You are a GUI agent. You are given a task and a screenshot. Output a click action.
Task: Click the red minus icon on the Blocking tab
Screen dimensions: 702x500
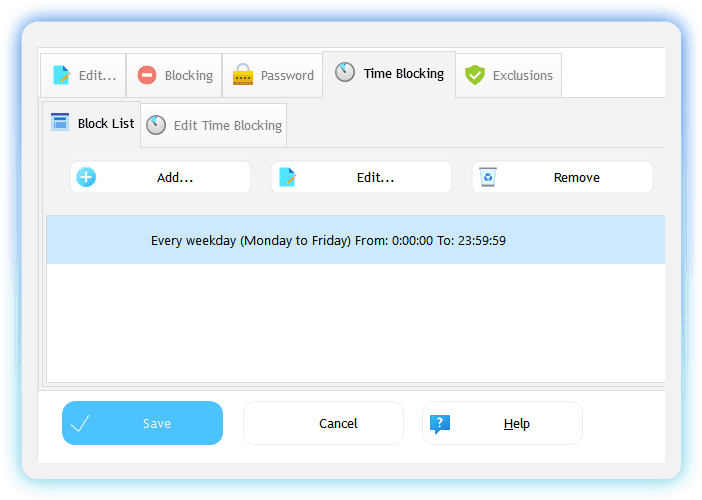pyautogui.click(x=146, y=75)
